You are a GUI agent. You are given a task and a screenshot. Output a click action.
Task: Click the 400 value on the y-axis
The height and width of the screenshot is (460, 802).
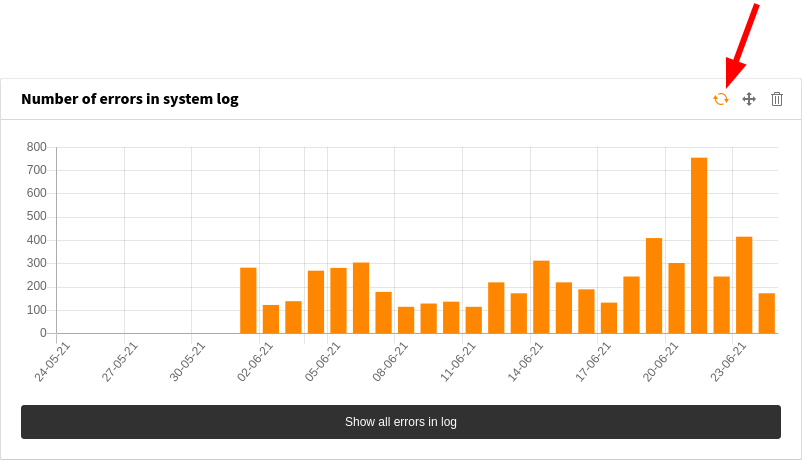coord(37,240)
